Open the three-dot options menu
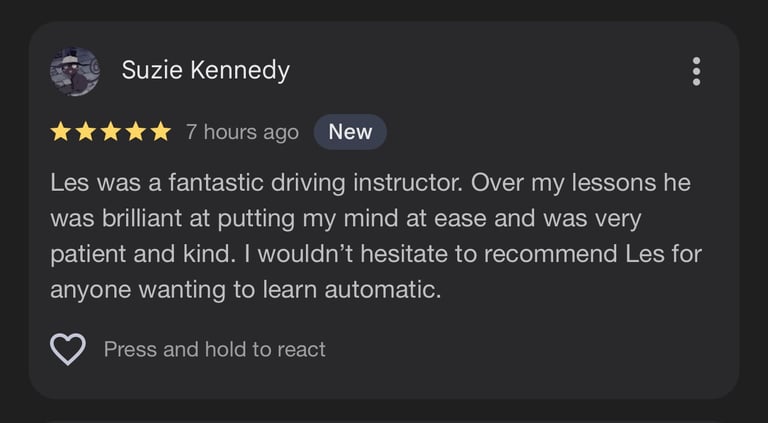 click(x=696, y=71)
